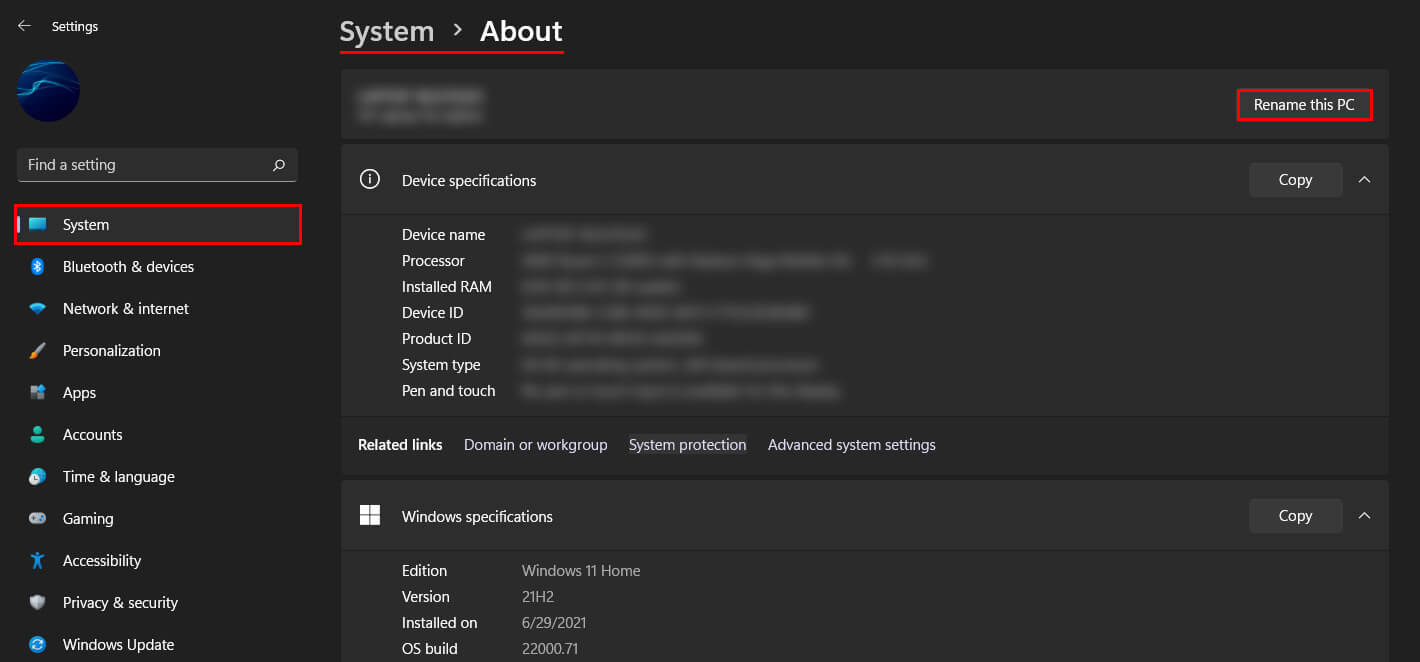This screenshot has height=662, width=1420.
Task: Click System in the breadcrumb
Action: (x=387, y=32)
